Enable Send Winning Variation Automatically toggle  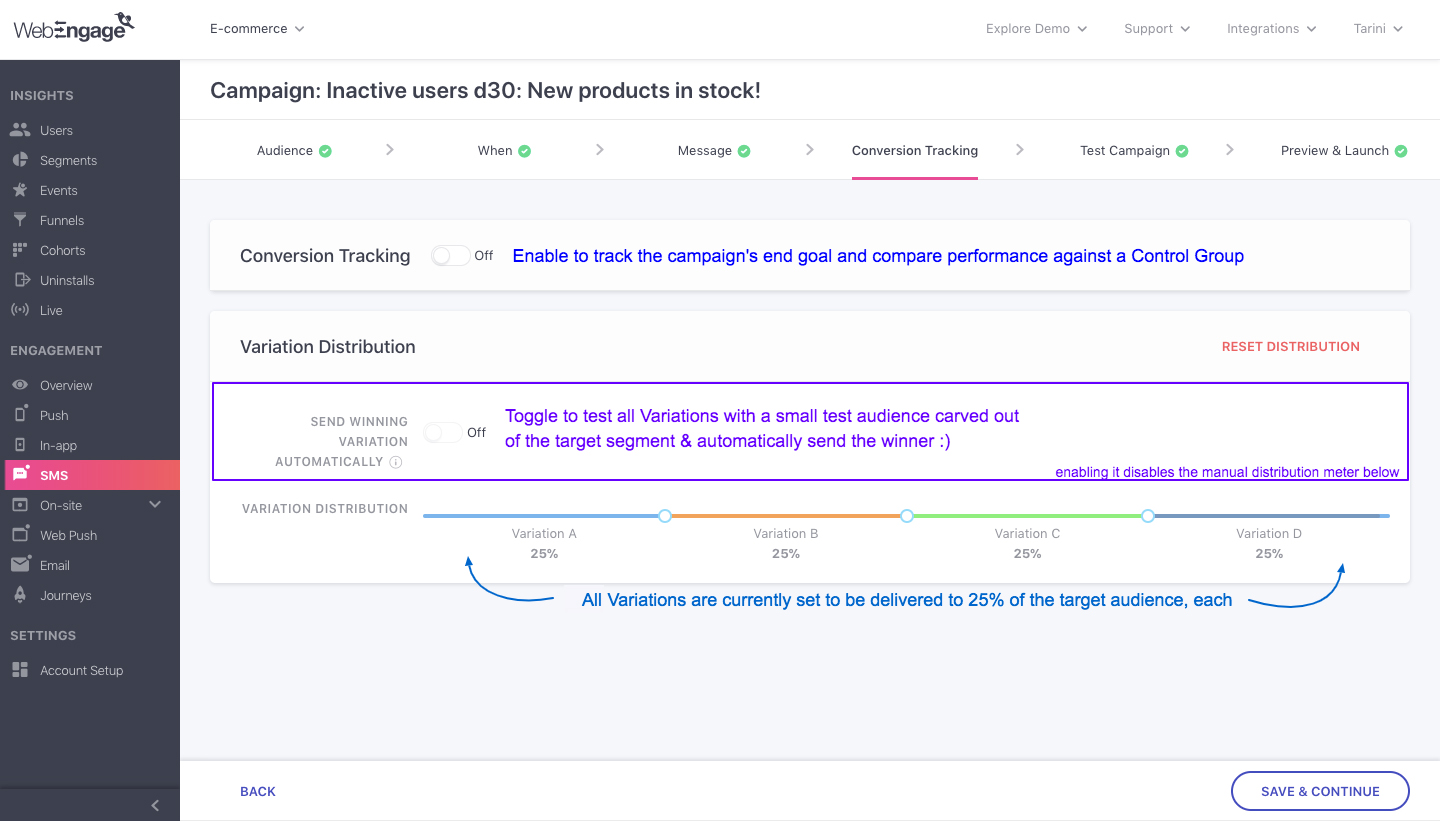[x=443, y=432]
